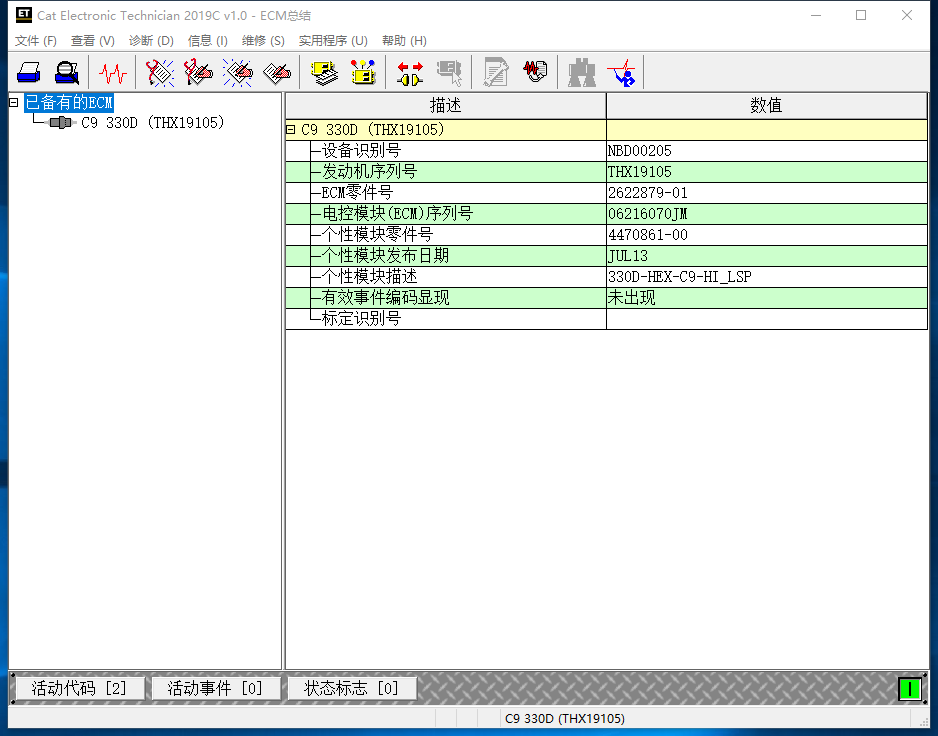Select the 个性模块零件号 row
This screenshot has height=736, width=938.
pos(607,235)
